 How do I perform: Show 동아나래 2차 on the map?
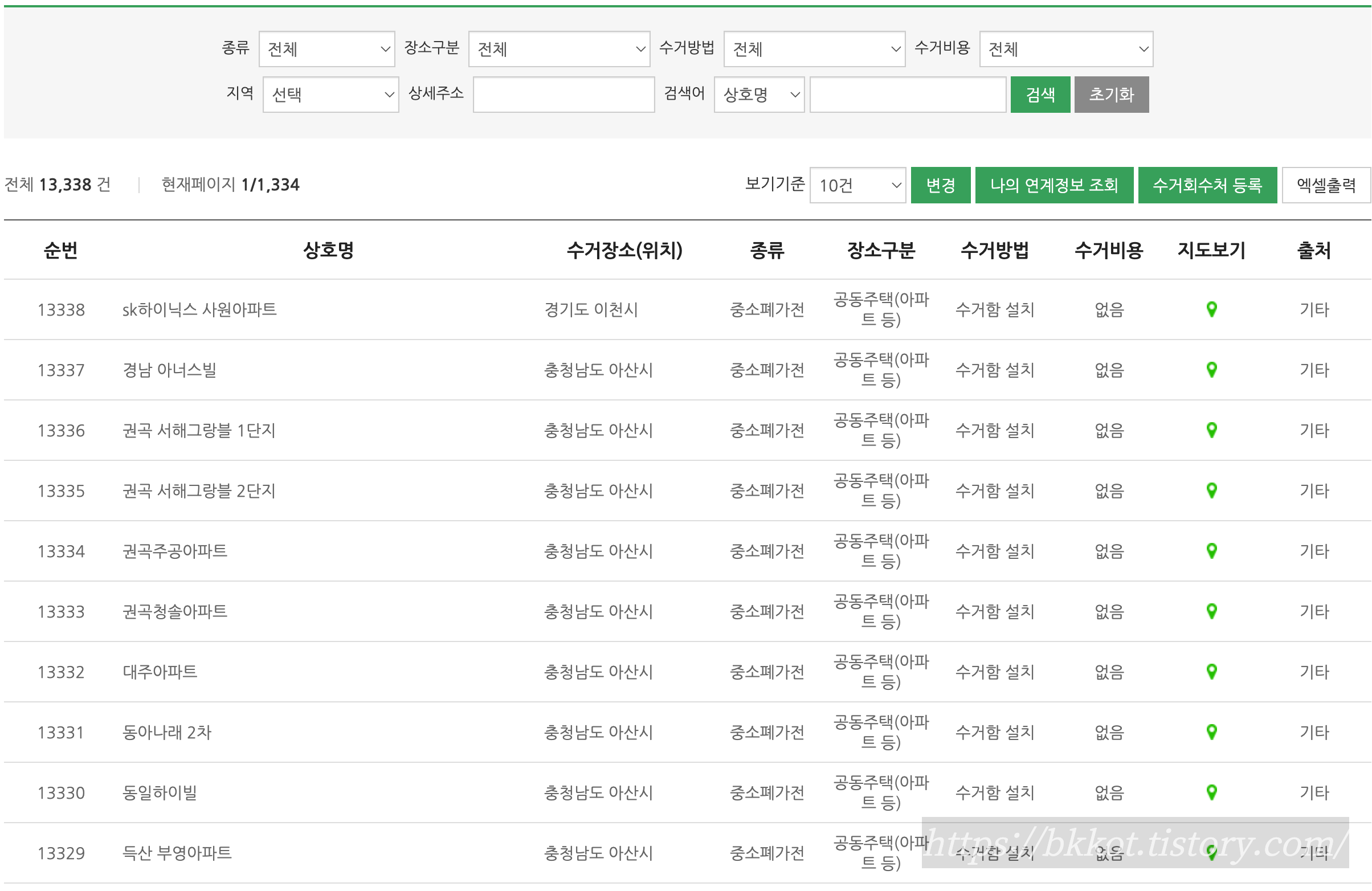coord(1211,732)
